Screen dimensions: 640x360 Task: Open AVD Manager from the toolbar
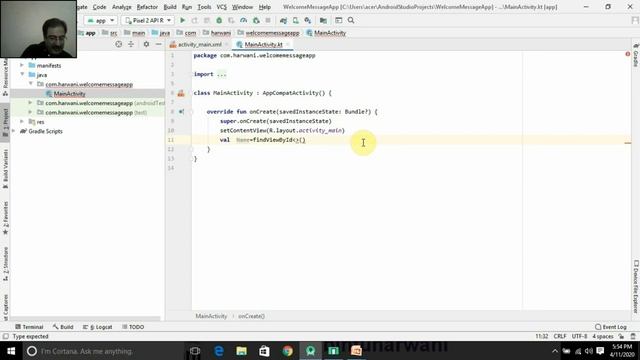click(x=296, y=20)
